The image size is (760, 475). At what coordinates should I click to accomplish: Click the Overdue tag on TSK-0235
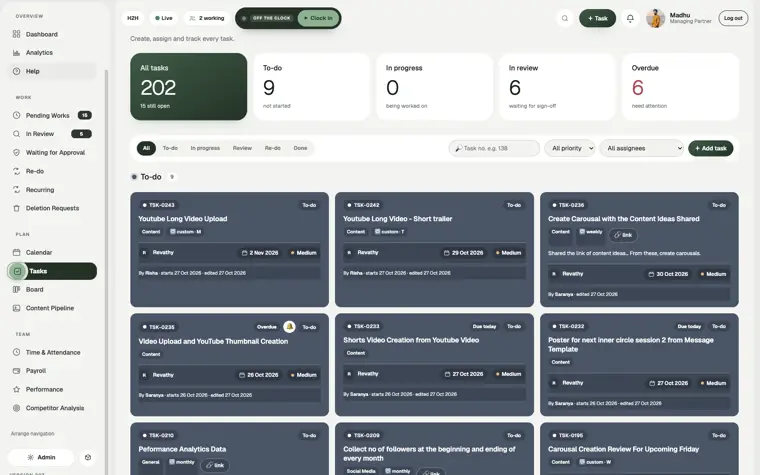point(267,327)
